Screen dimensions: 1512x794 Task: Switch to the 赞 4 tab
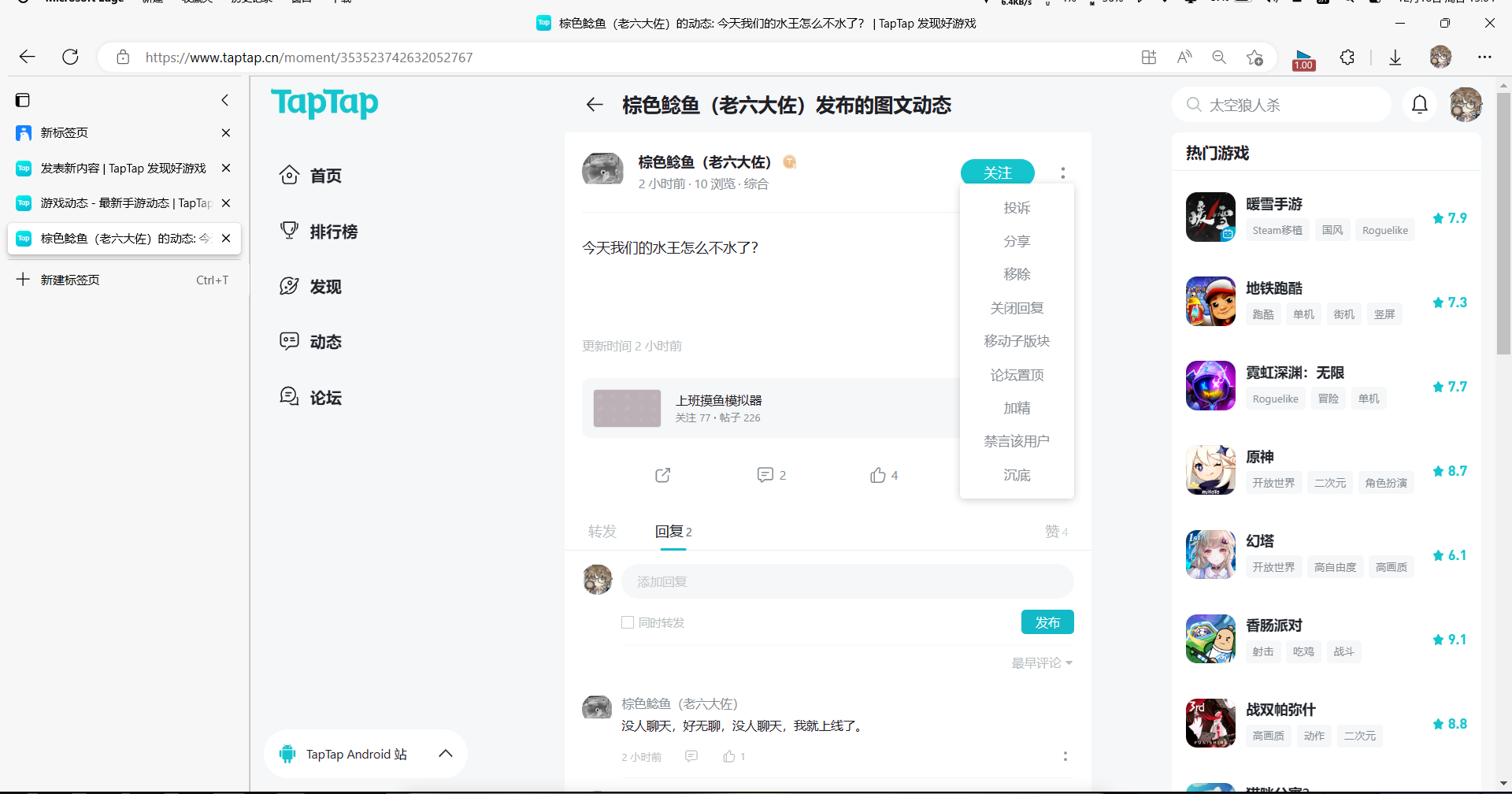(1056, 532)
